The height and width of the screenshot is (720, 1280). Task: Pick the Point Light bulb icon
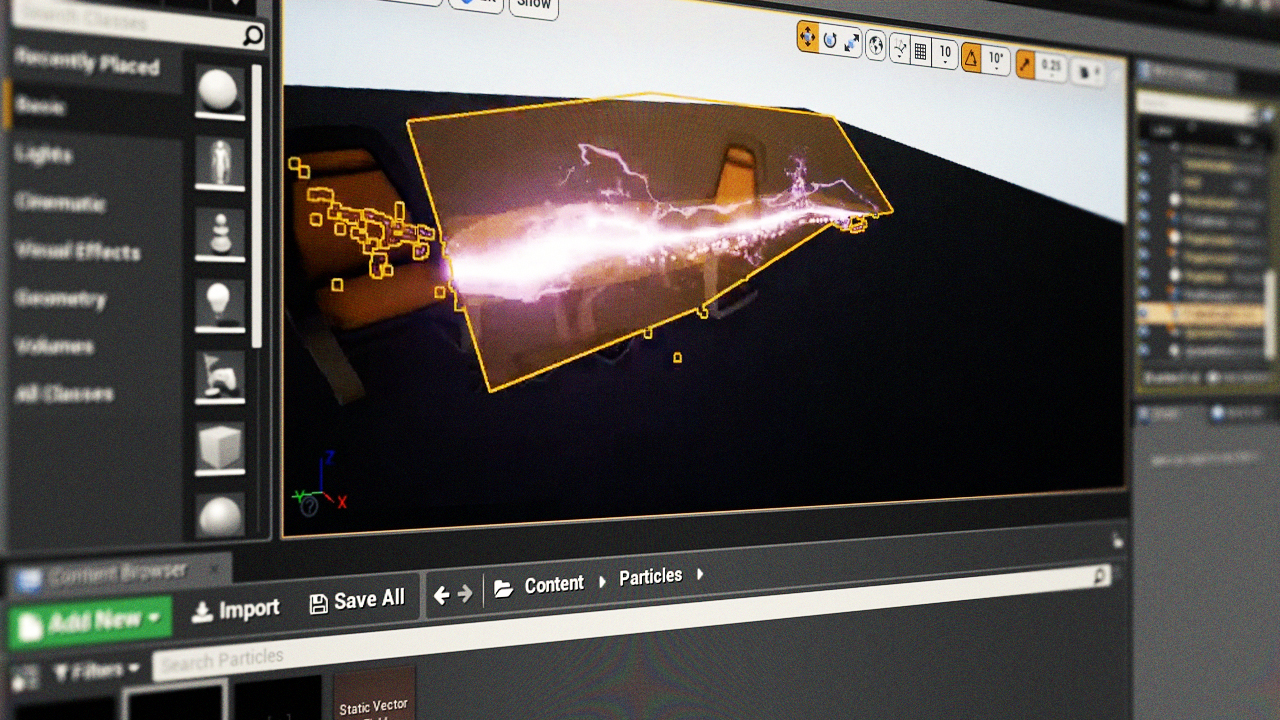point(219,306)
